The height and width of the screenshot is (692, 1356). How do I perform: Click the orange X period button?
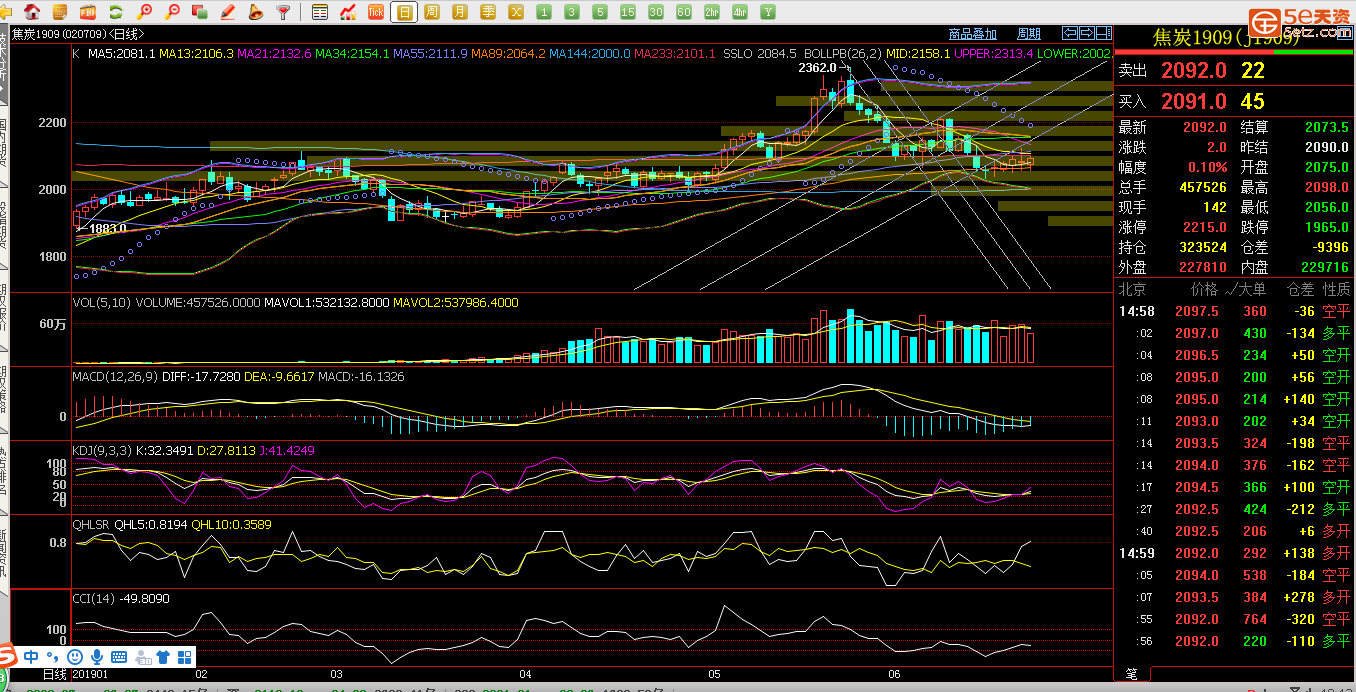pos(516,12)
